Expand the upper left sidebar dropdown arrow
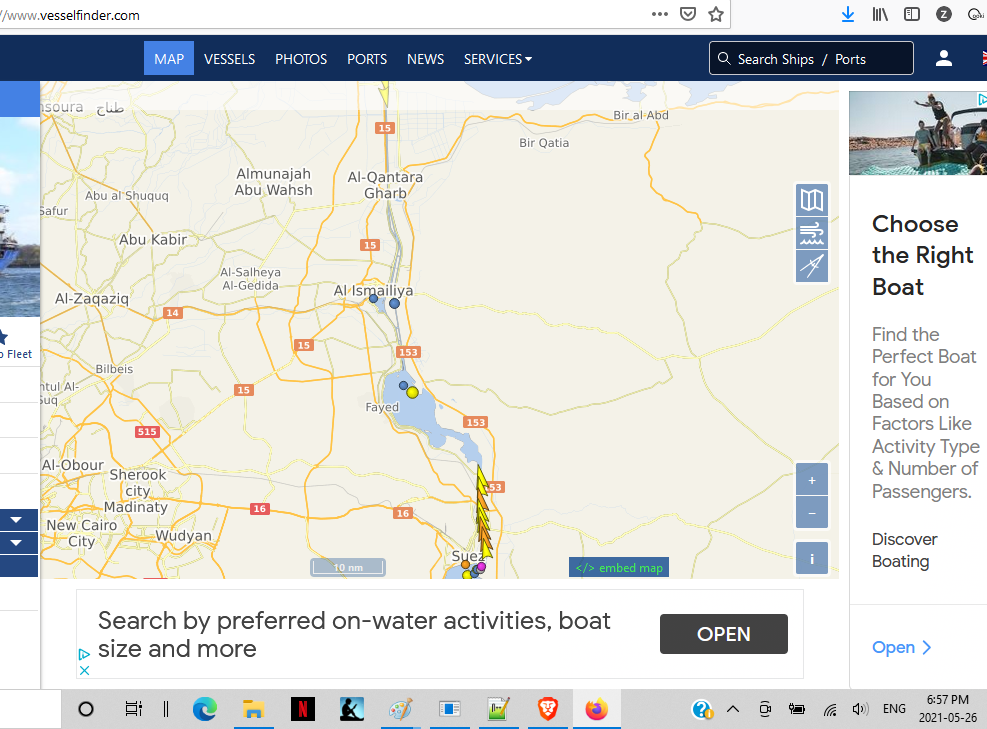The width and height of the screenshot is (987, 729). (x=16, y=520)
